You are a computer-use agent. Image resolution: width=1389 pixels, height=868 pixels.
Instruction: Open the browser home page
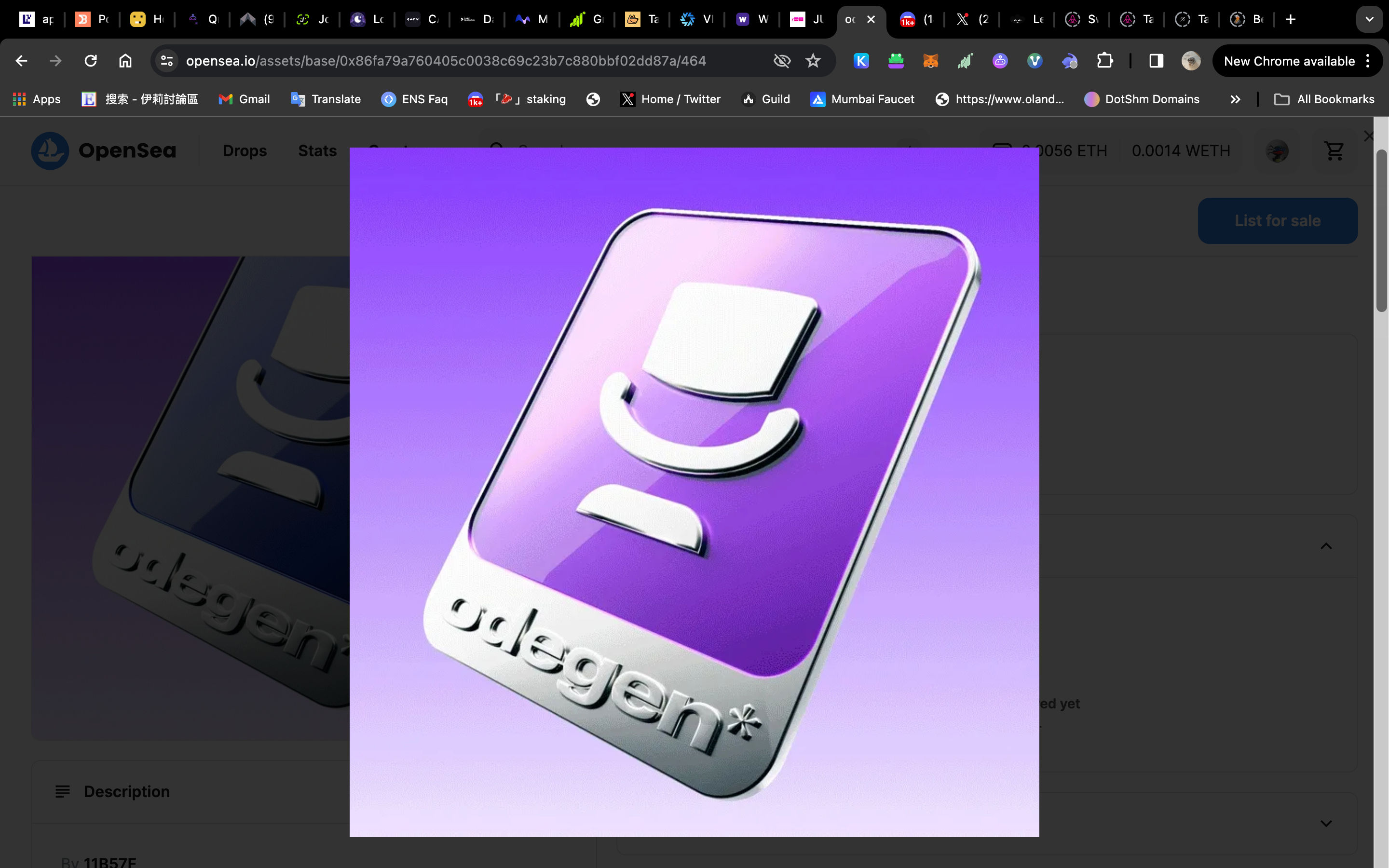click(125, 61)
